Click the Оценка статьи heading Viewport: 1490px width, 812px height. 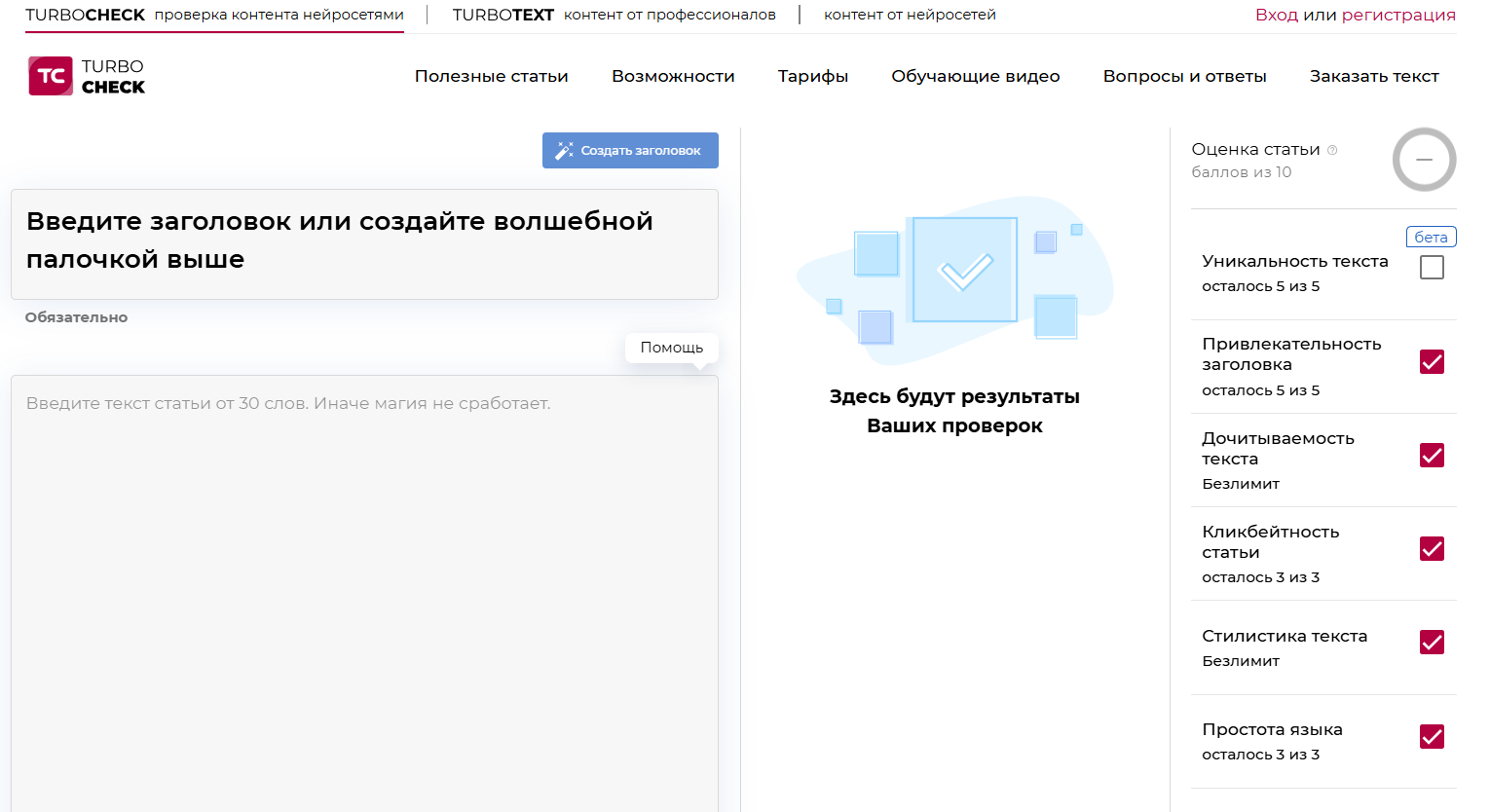click(1255, 149)
